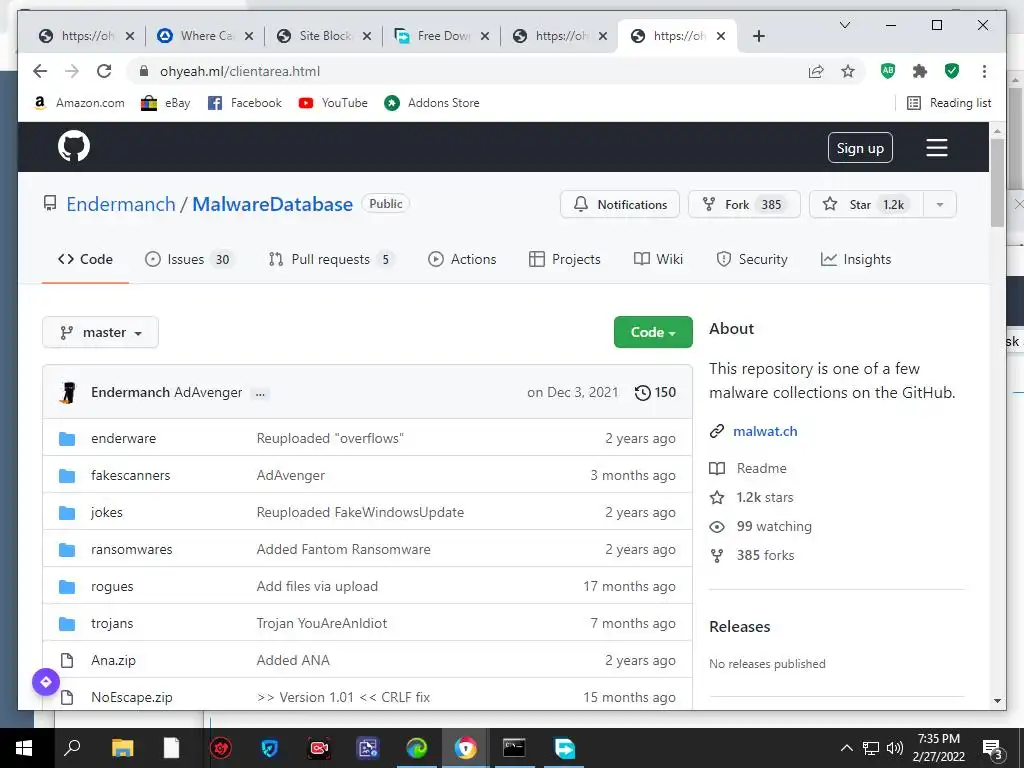Open the Extensions puzzle icon
Image resolution: width=1024 pixels, height=768 pixels.
(x=920, y=71)
